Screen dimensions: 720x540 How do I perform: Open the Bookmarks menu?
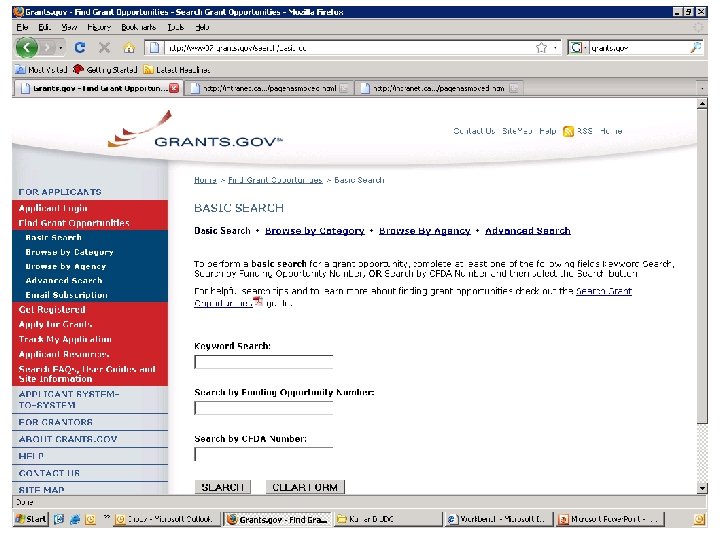pos(139,27)
